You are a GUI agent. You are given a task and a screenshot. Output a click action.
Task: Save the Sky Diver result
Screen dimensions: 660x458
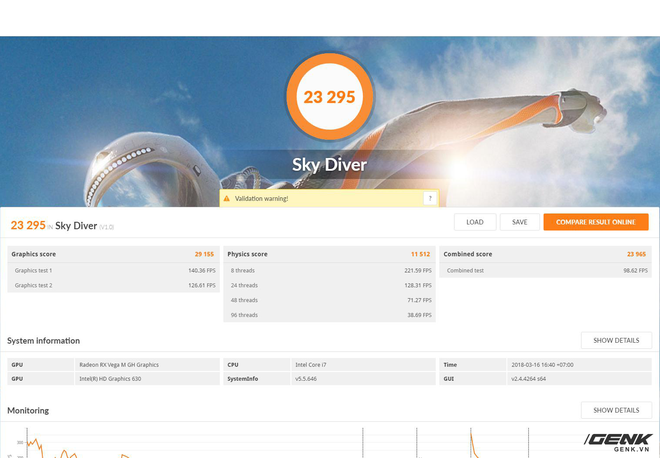click(x=519, y=222)
